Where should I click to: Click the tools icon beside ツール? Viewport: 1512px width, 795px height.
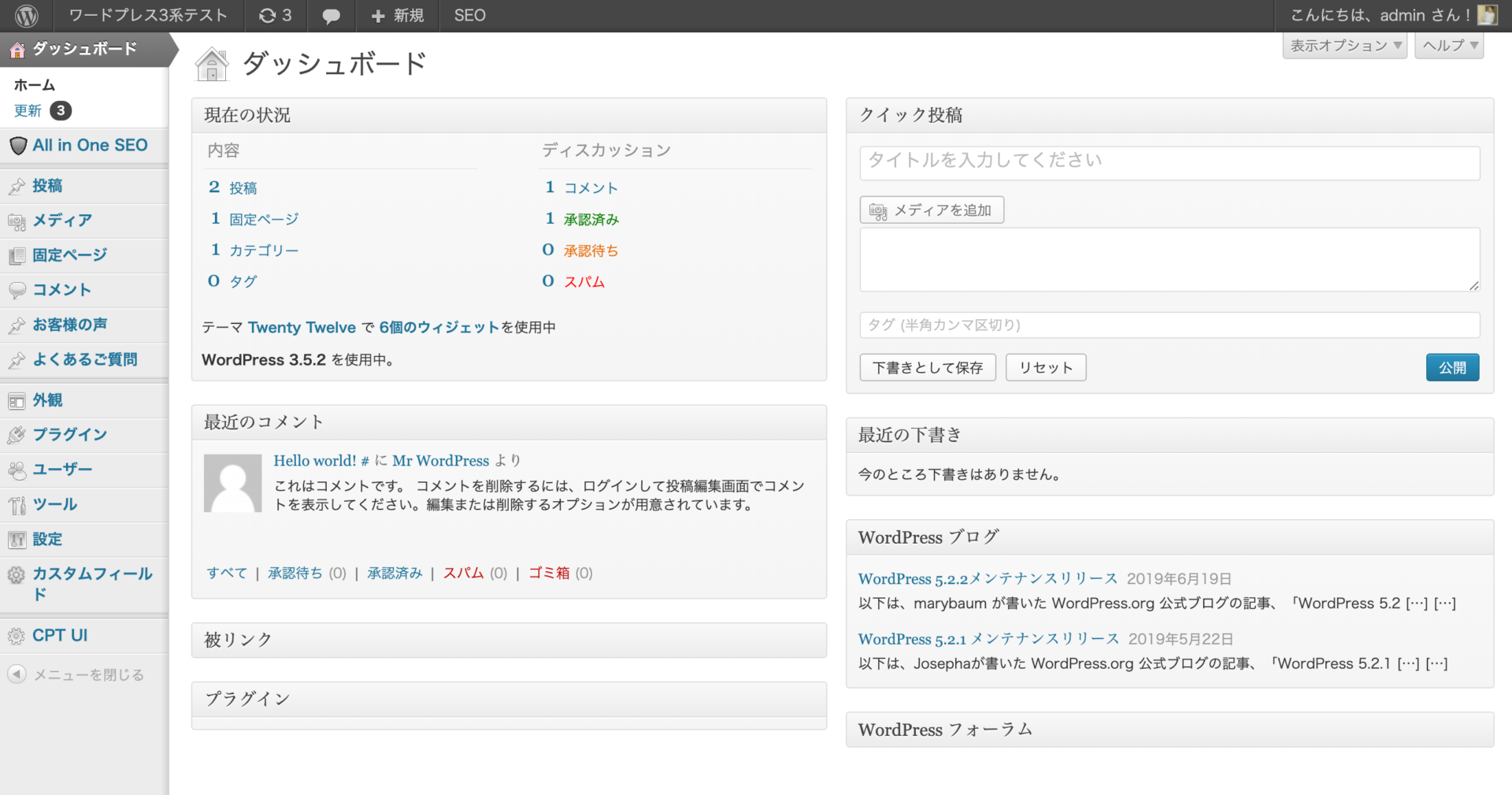click(17, 505)
